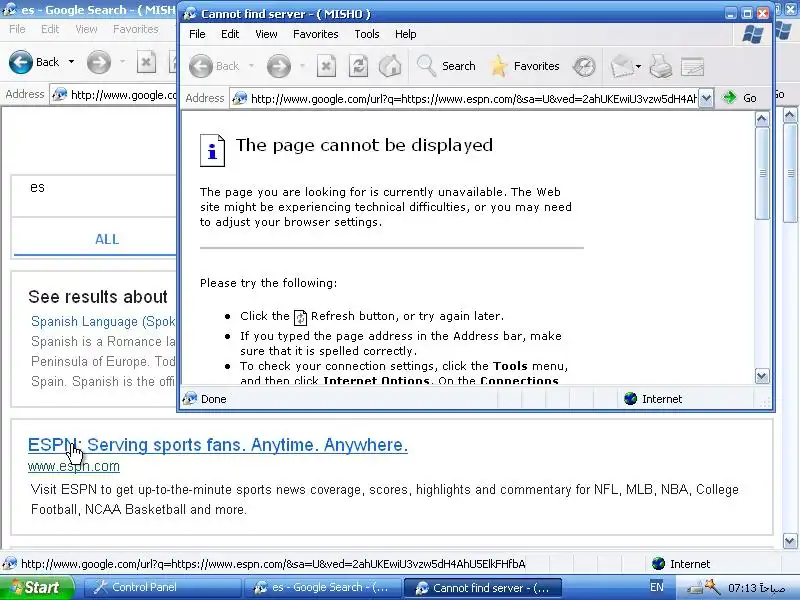Click Print icon in front window toolbar

pyautogui.click(x=661, y=66)
